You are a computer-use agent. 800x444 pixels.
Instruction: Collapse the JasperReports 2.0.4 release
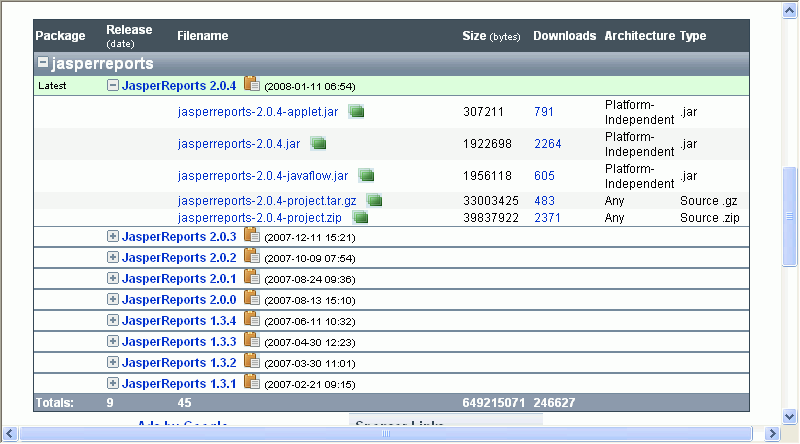pos(113,85)
